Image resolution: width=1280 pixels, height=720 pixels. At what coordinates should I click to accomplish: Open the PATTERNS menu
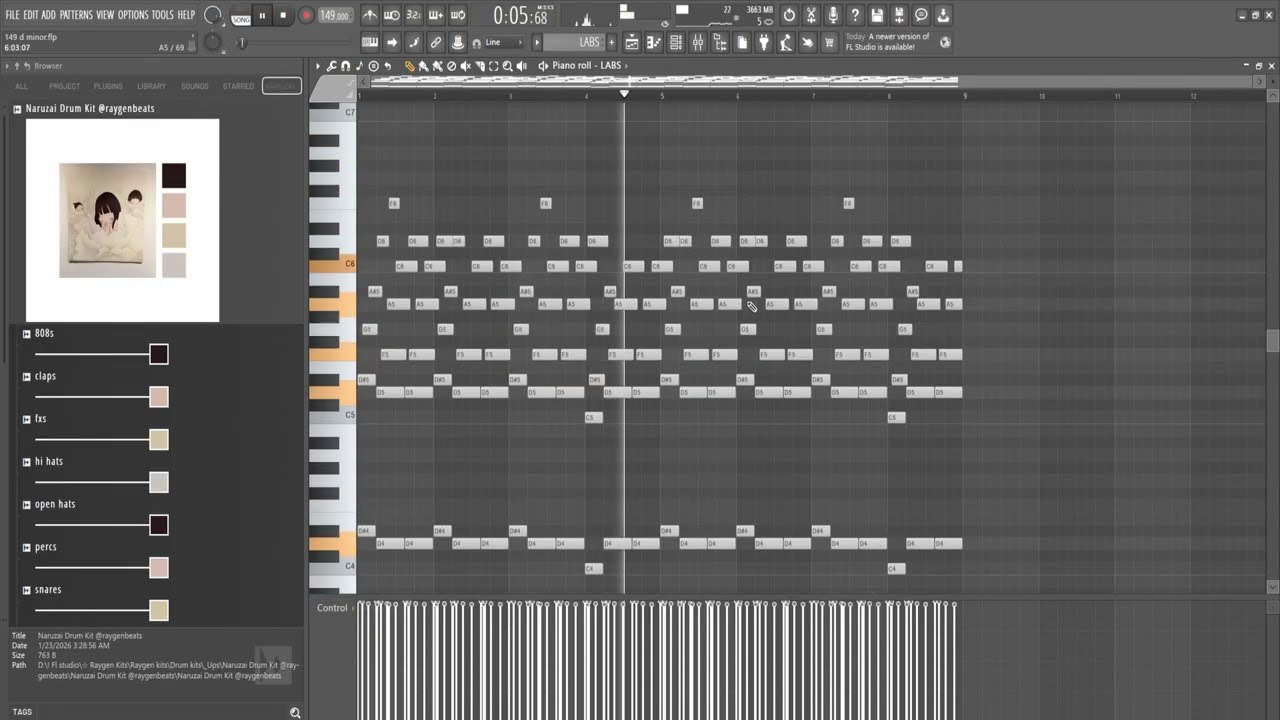[x=76, y=15]
